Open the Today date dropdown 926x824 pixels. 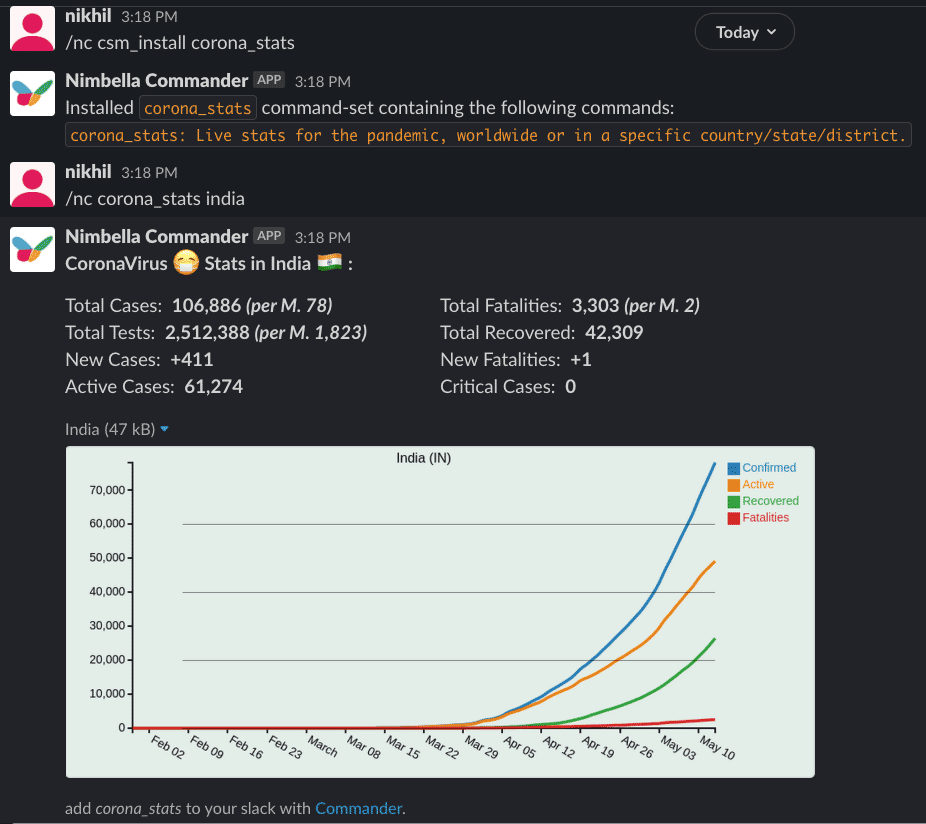pyautogui.click(x=745, y=32)
